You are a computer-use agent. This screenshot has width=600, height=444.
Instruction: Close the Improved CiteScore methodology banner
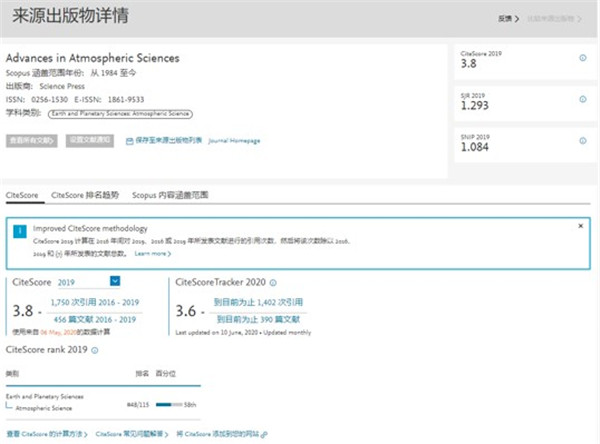pyautogui.click(x=580, y=226)
